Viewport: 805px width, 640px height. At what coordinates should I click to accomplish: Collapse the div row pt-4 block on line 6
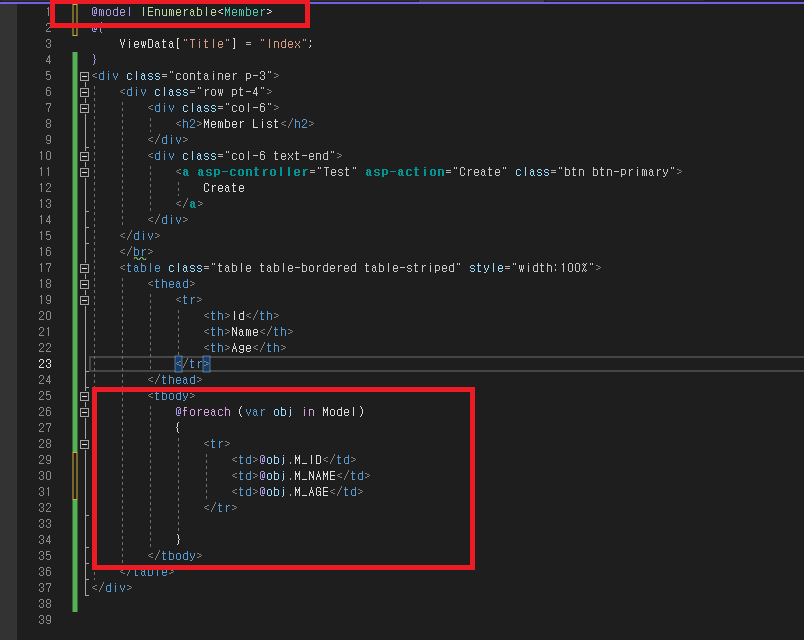(85, 92)
